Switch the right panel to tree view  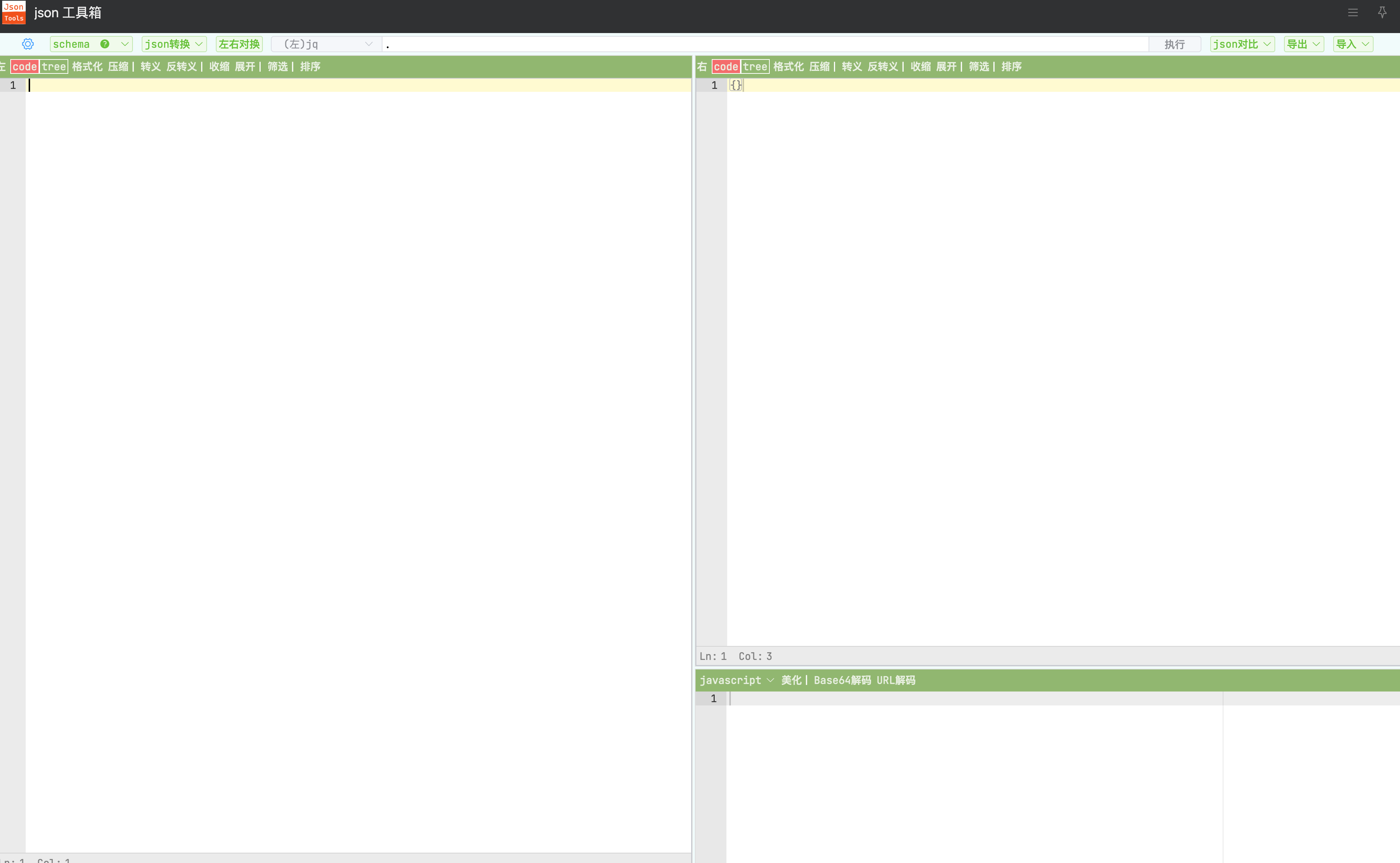pos(755,67)
